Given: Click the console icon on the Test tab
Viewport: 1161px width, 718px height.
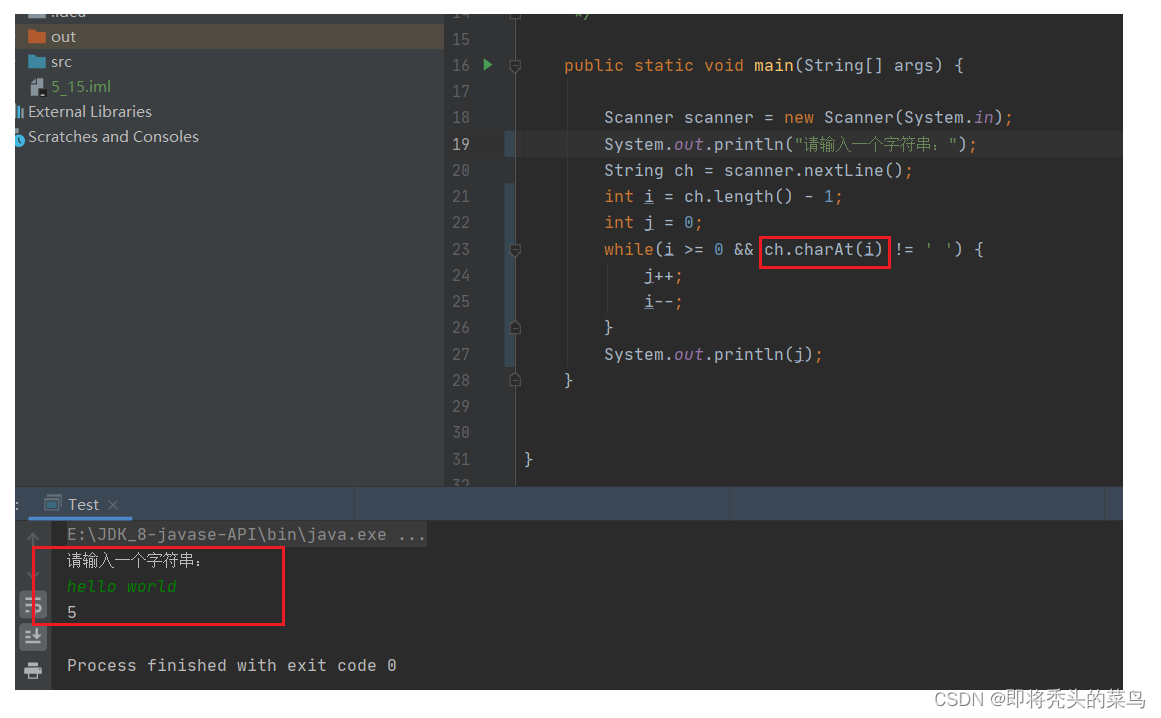Looking at the screenshot, I should coord(52,503).
